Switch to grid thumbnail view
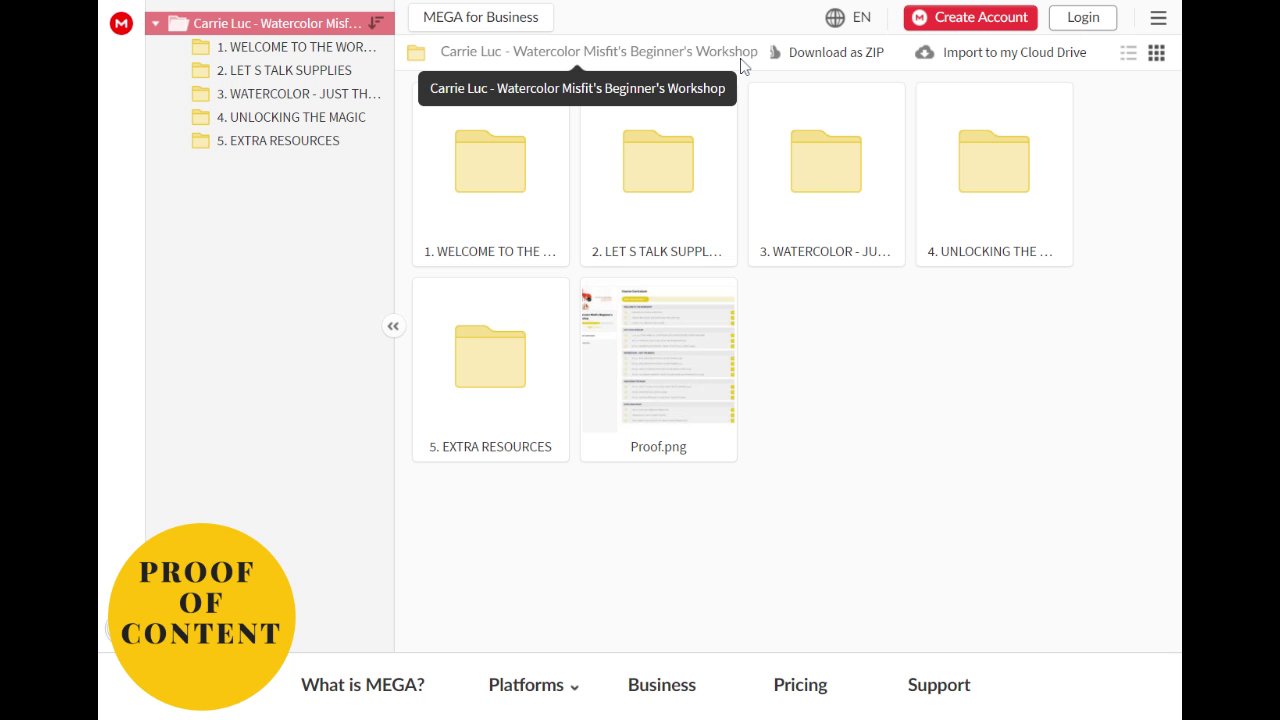Screen dimensions: 1280x720 (1156, 53)
